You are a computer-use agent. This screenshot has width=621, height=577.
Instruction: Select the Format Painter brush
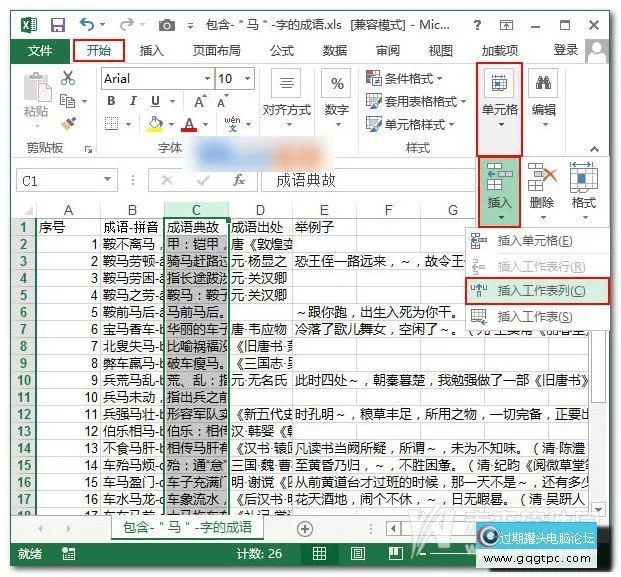69,124
